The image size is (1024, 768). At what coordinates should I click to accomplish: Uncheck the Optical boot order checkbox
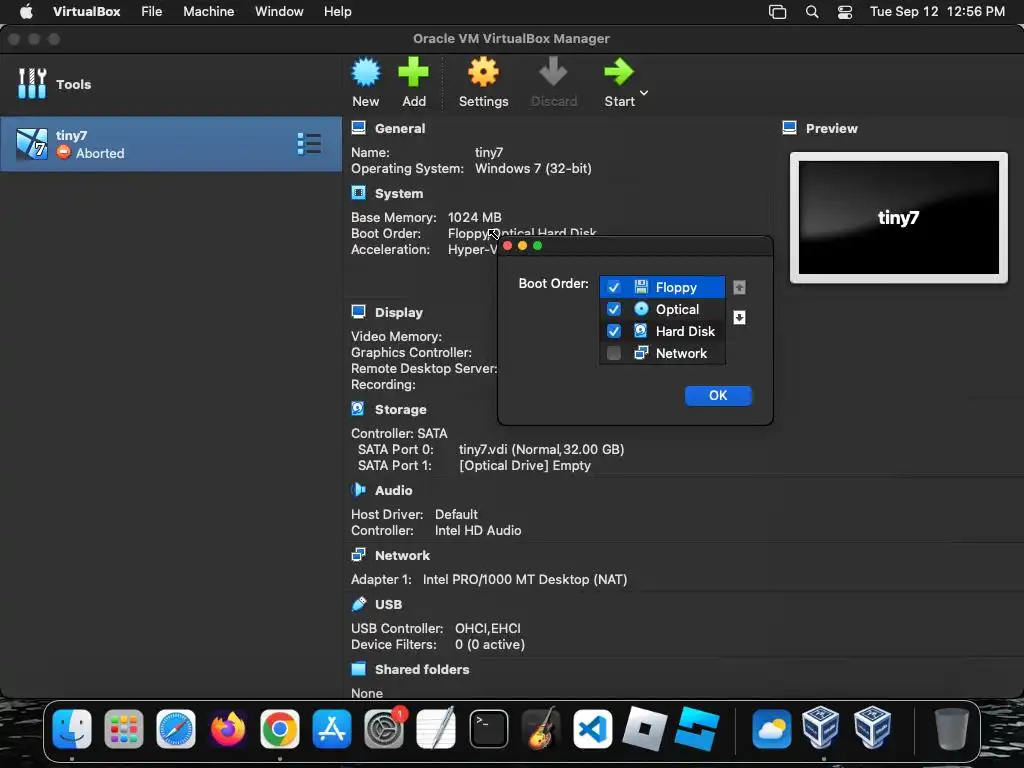(x=614, y=309)
